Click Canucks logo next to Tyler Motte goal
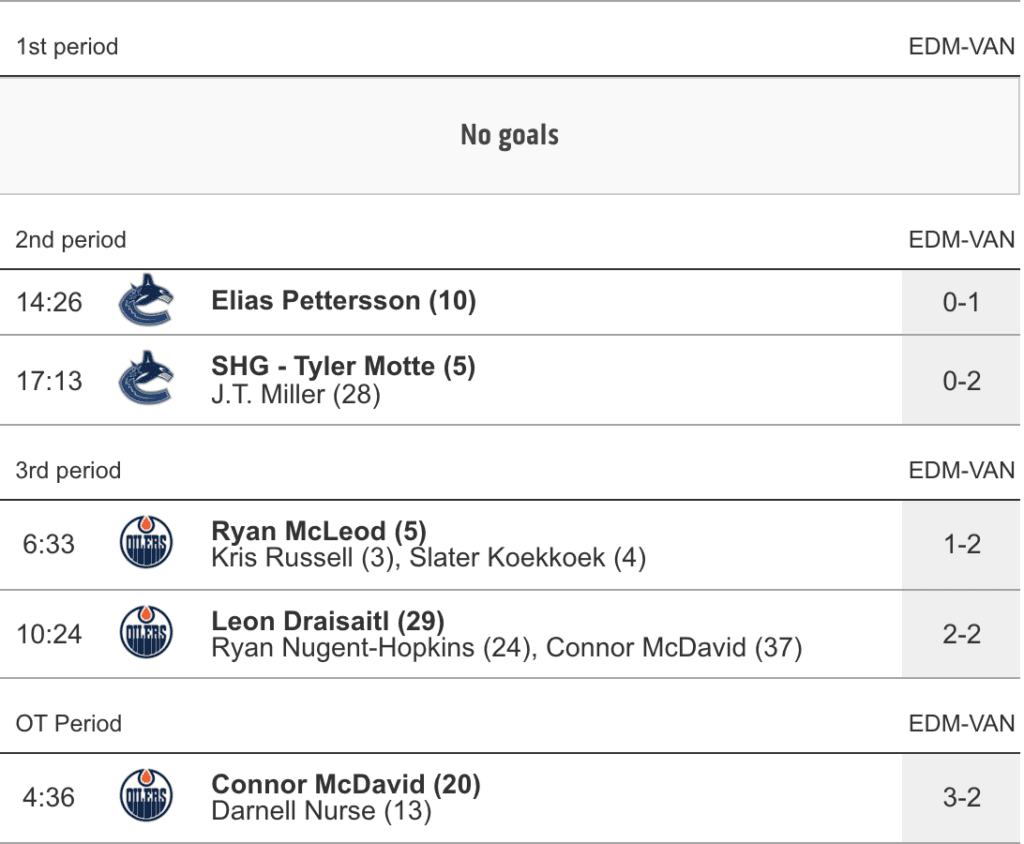 [146, 379]
